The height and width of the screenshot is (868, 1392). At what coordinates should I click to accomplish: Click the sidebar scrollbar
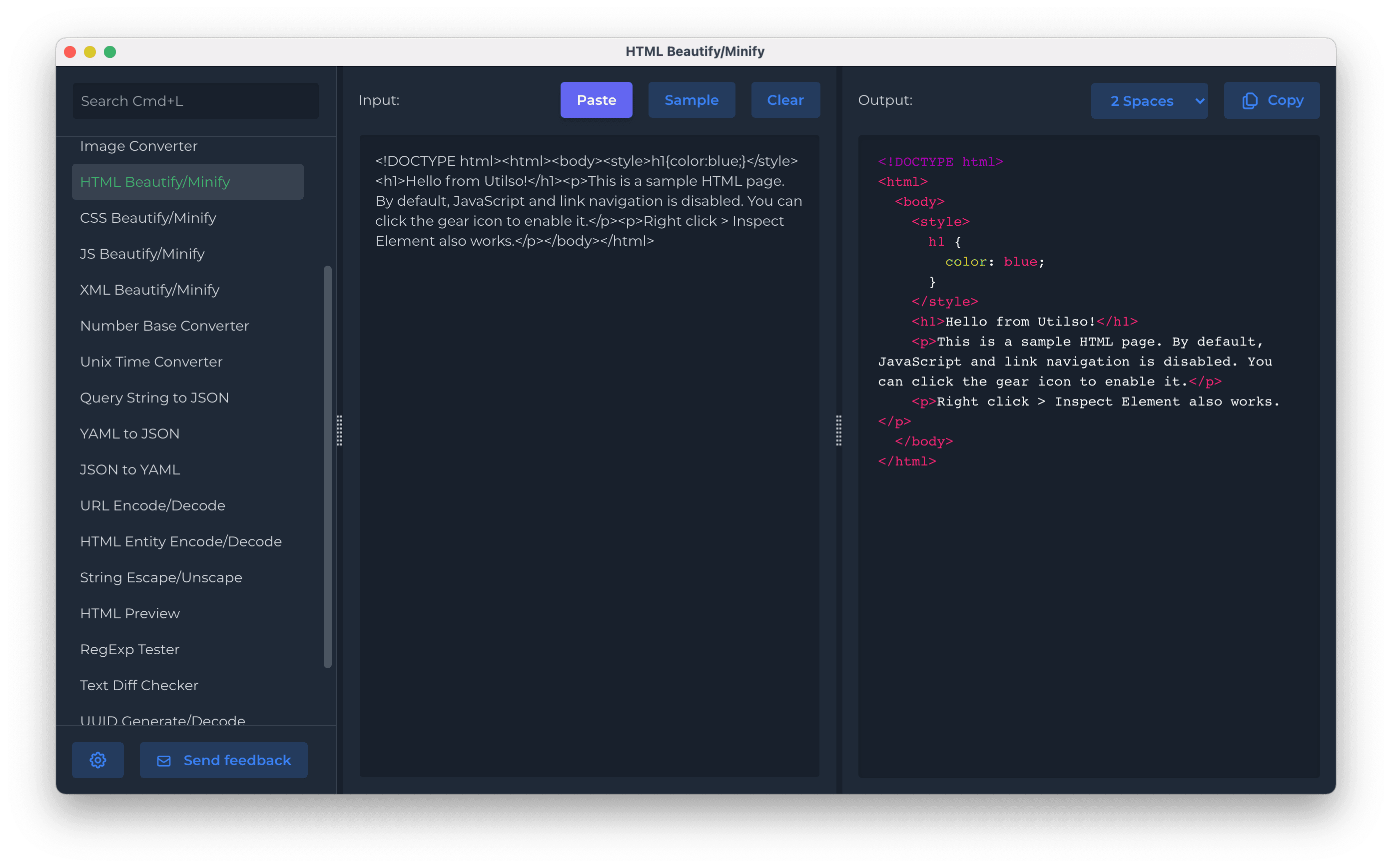327,459
